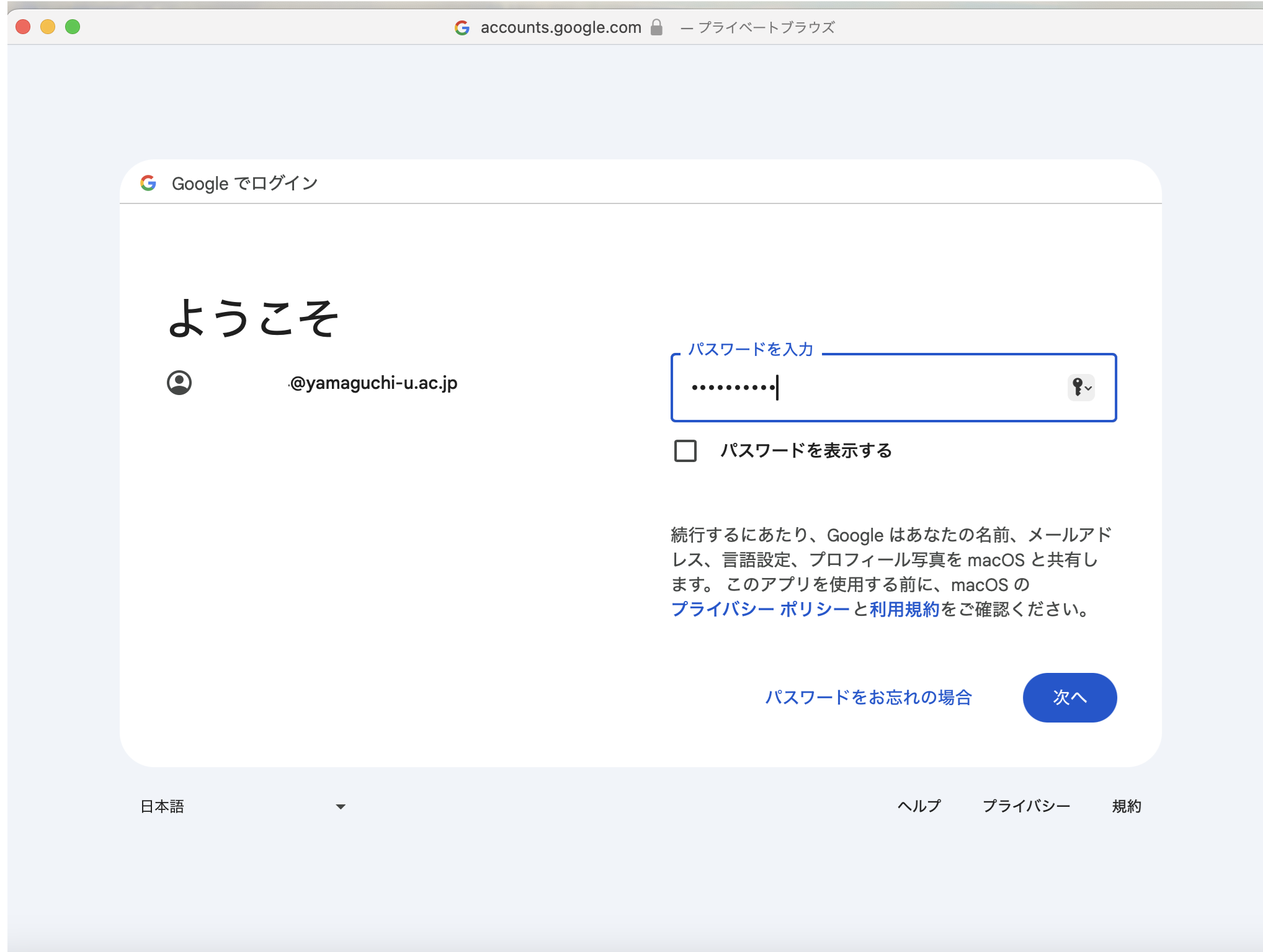Click the パスワードを表示する label text
Screen dimensions: 1263x952
click(806, 451)
